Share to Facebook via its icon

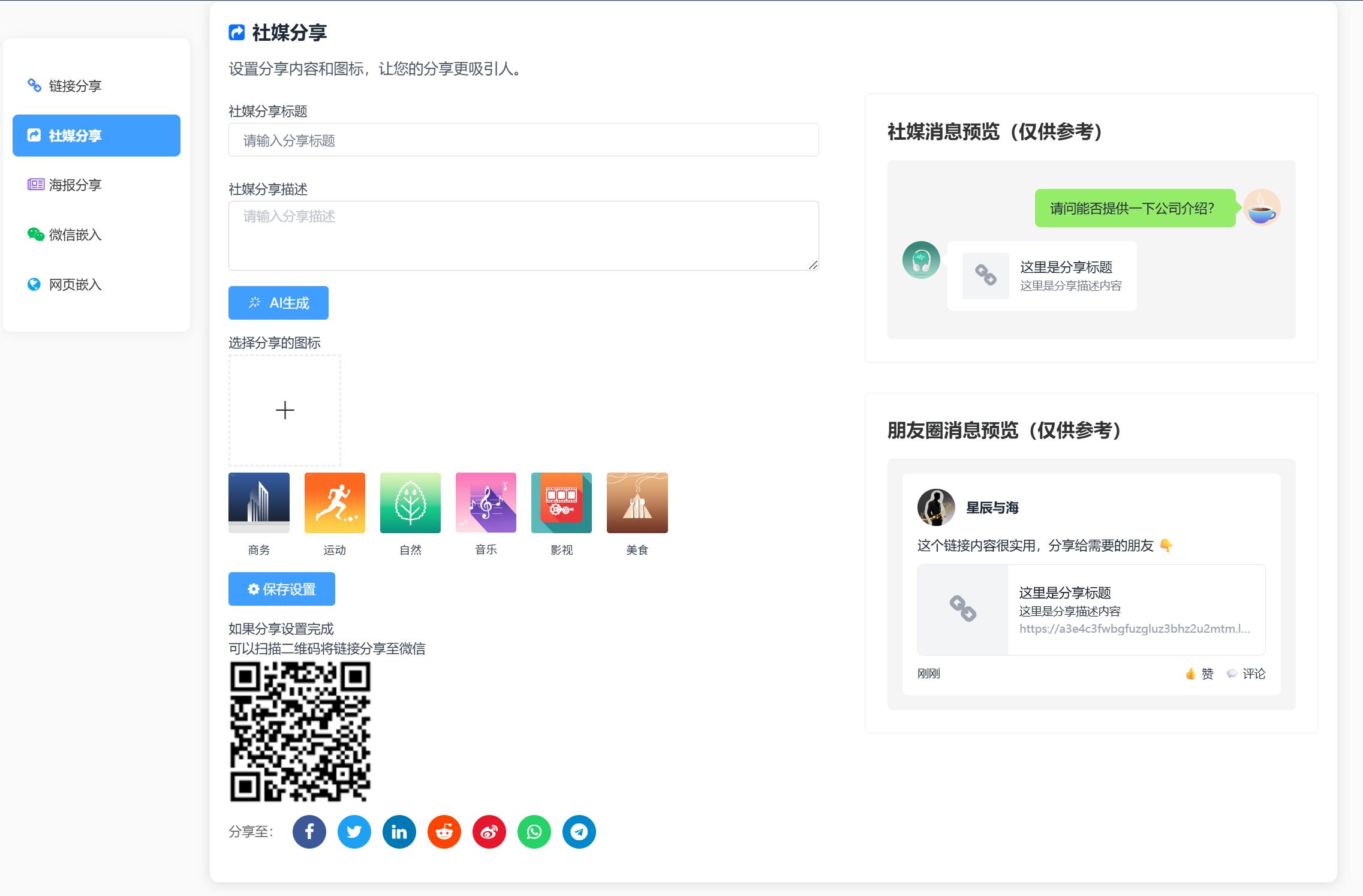(x=309, y=832)
